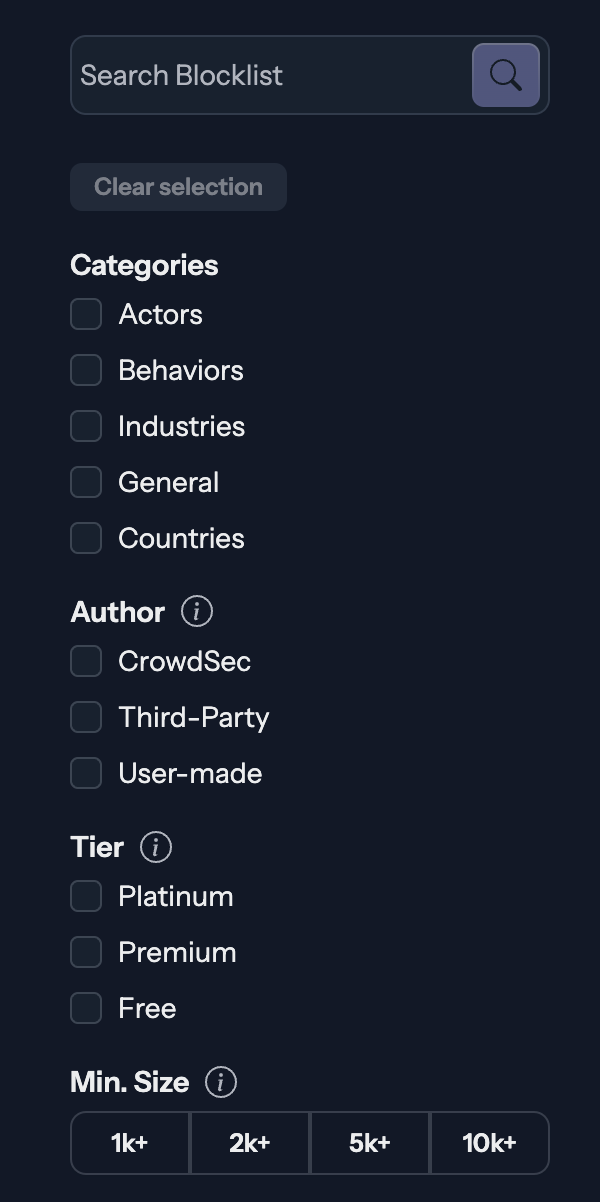The height and width of the screenshot is (1202, 600).
Task: Toggle the Countries checkbox
Action: pyautogui.click(x=86, y=538)
